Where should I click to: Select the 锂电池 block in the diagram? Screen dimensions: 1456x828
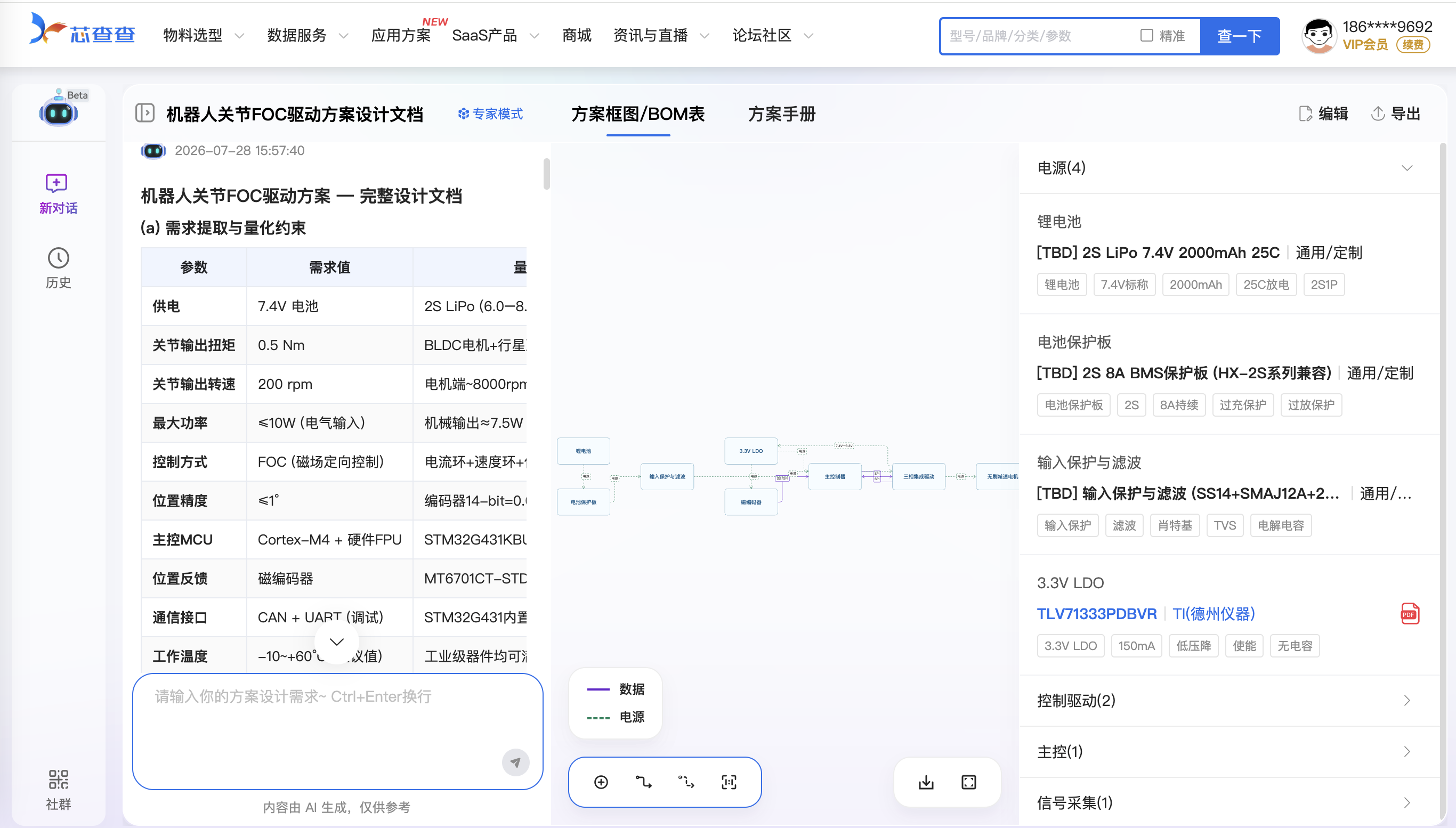tap(584, 451)
